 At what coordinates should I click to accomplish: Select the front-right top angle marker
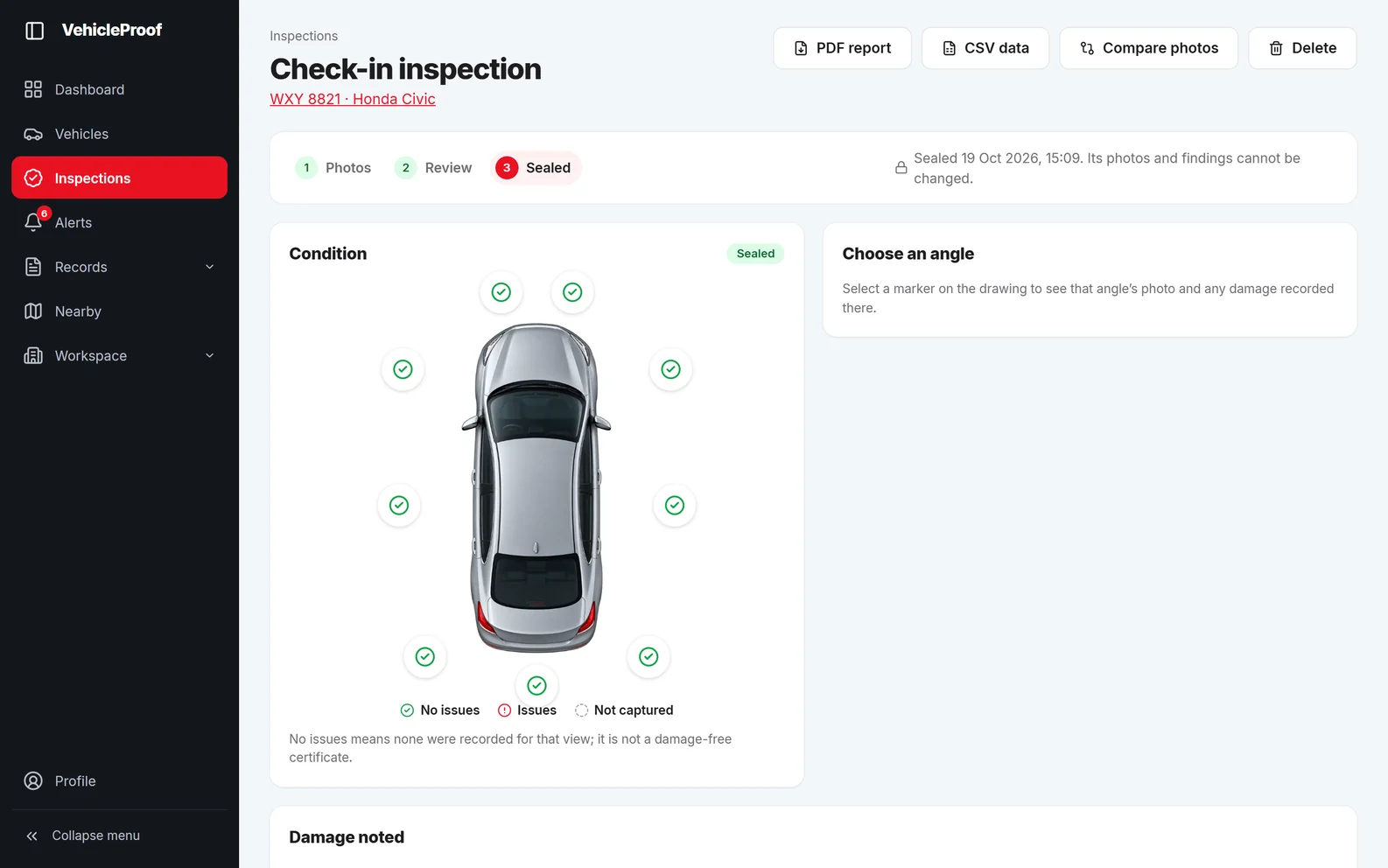[x=572, y=292]
